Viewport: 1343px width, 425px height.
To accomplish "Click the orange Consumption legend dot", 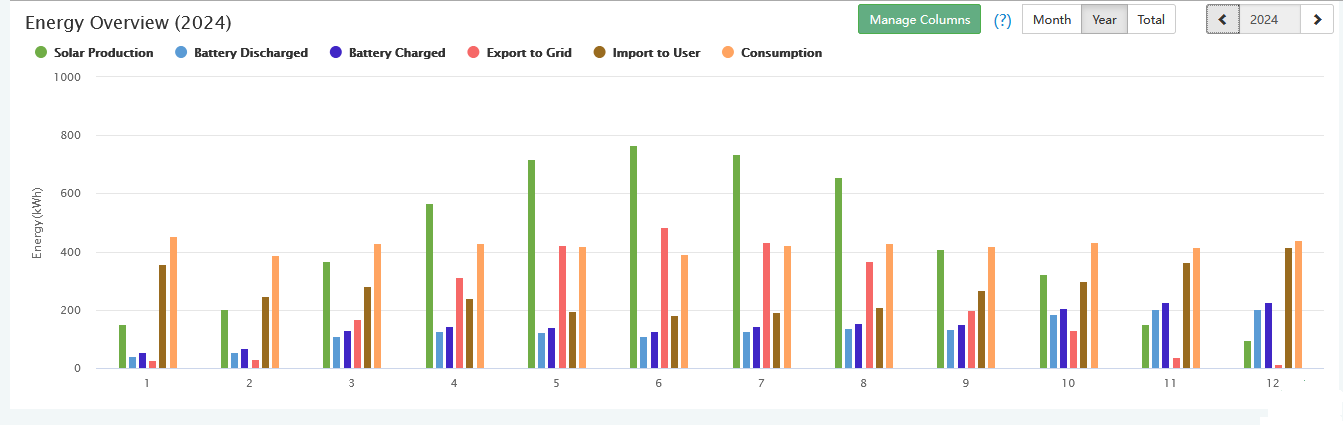I will pyautogui.click(x=727, y=53).
